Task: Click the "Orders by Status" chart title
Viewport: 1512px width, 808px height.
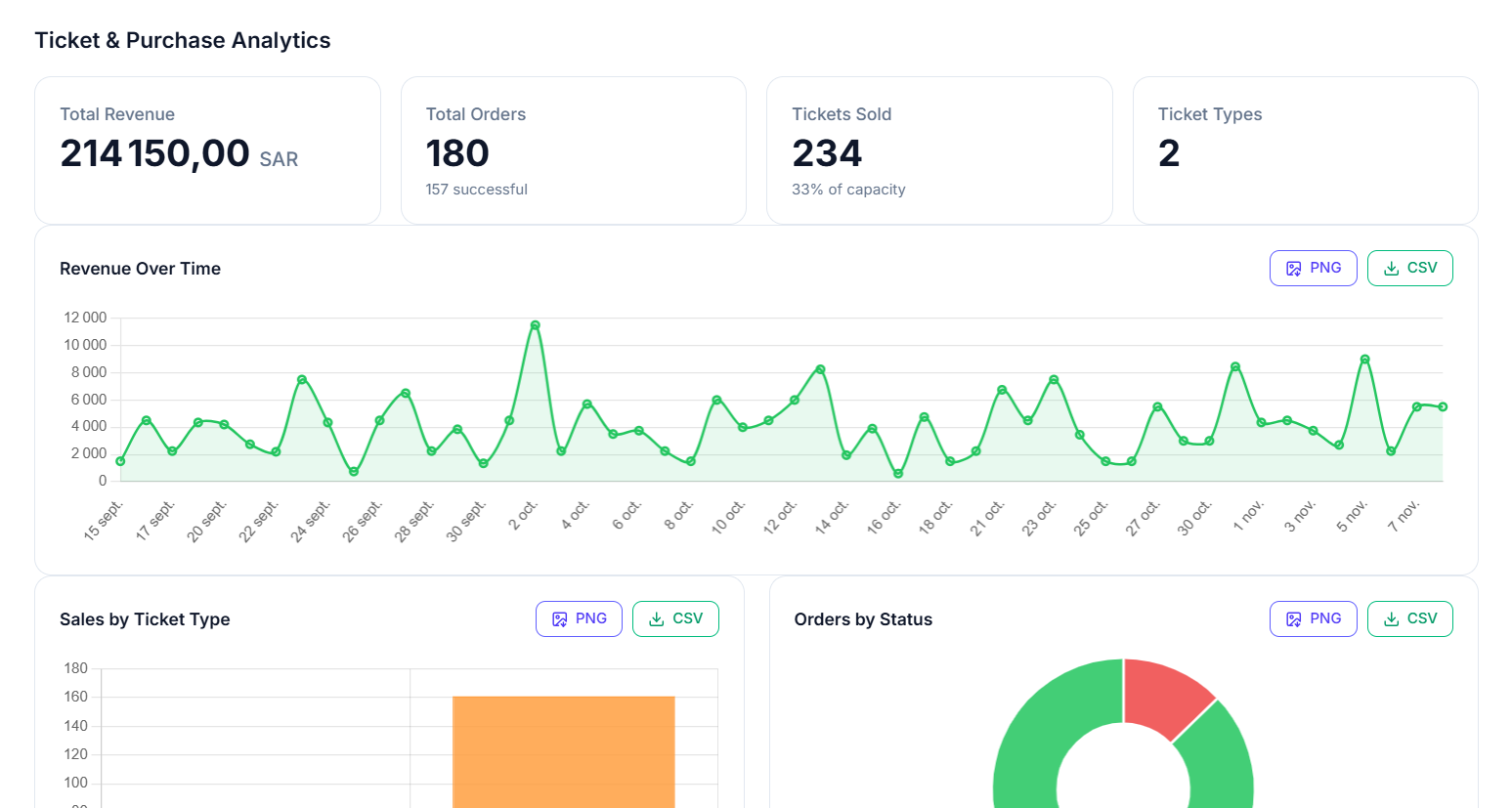Action: [x=863, y=619]
